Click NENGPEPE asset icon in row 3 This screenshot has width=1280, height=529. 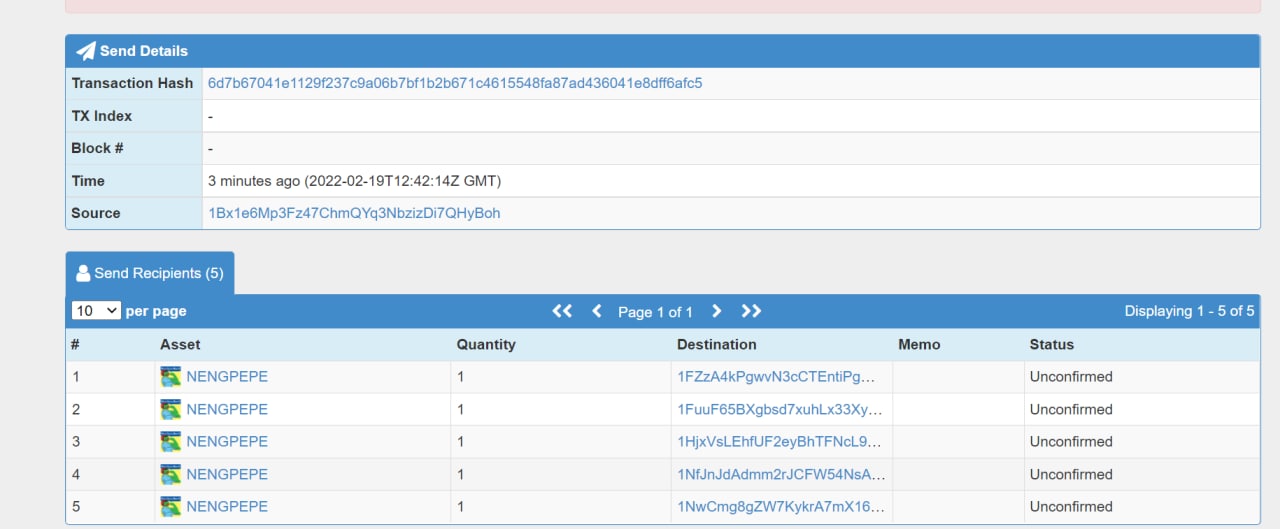click(x=171, y=441)
